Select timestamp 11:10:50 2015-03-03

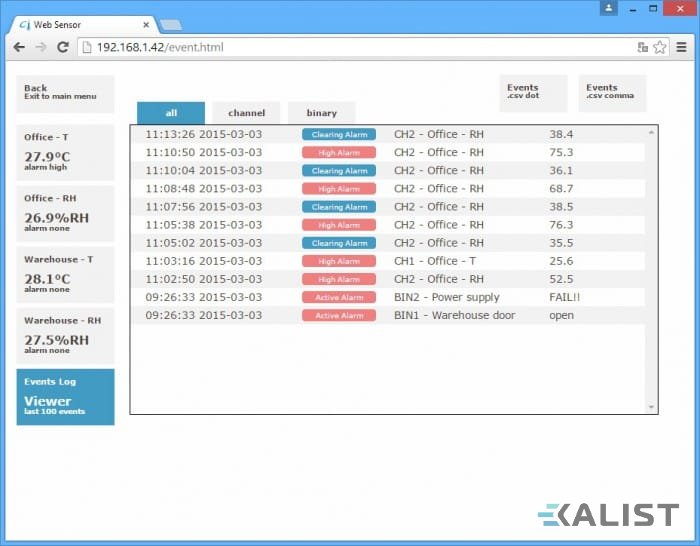click(x=204, y=153)
